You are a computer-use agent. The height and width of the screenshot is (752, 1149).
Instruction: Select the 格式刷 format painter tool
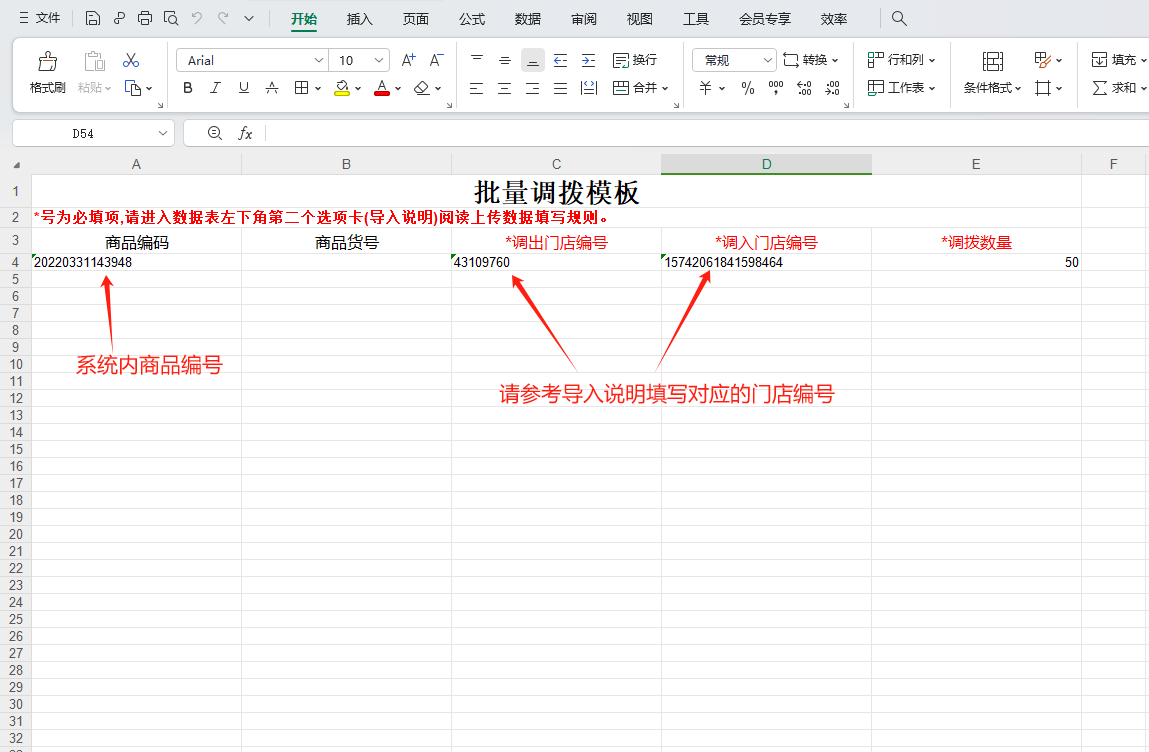point(47,72)
